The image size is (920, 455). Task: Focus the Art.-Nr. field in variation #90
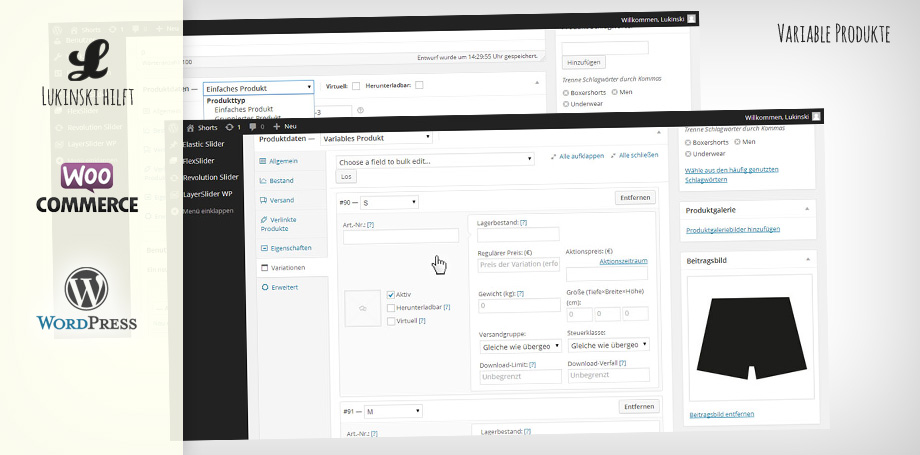(x=401, y=236)
